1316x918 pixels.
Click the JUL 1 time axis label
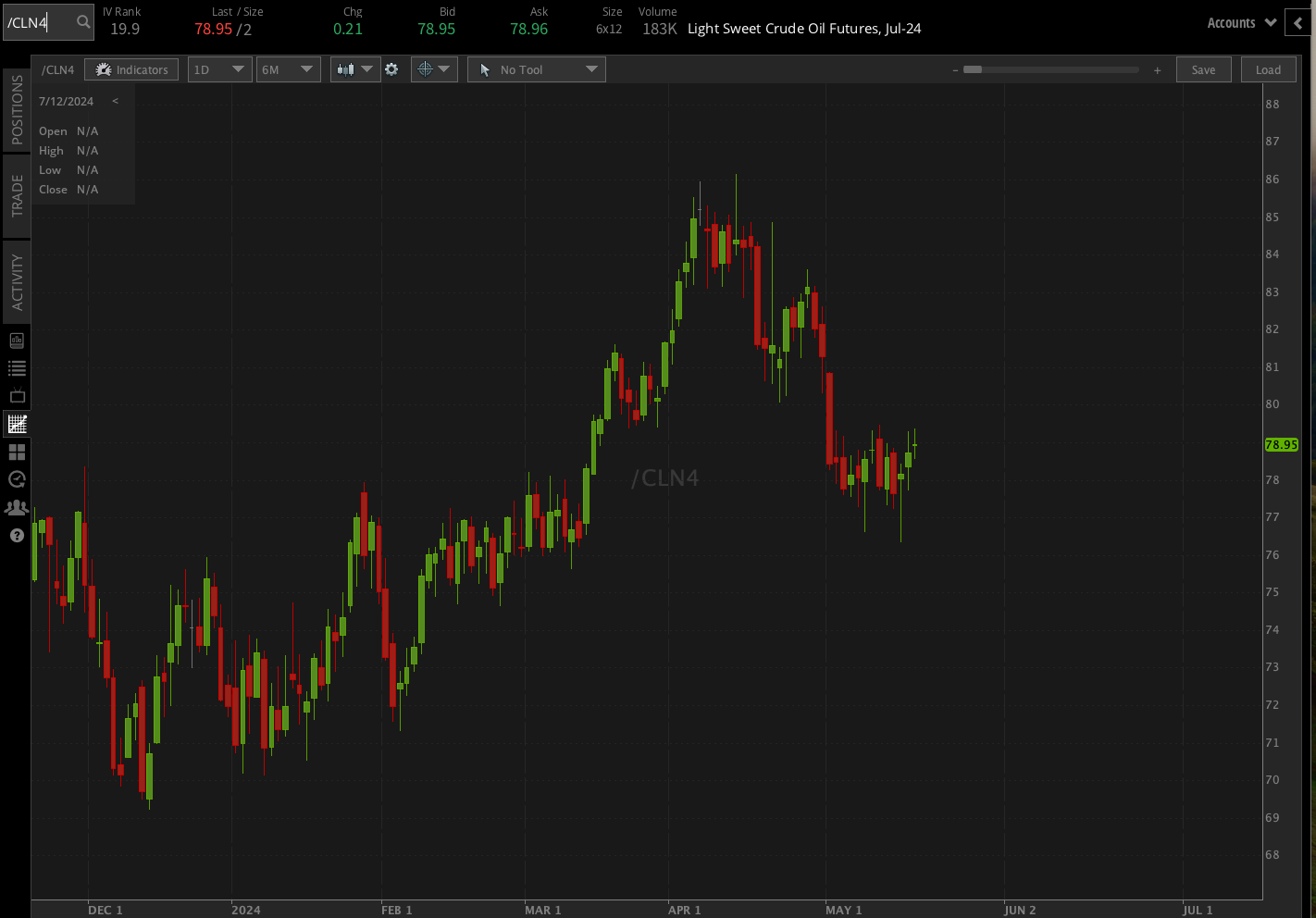point(1198,910)
